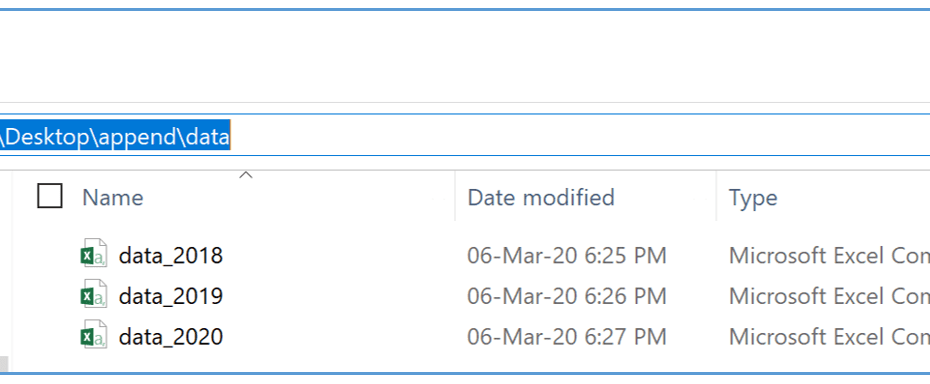
Task: Click Microsoft Excel type text for data_2018
Action: click(x=829, y=256)
